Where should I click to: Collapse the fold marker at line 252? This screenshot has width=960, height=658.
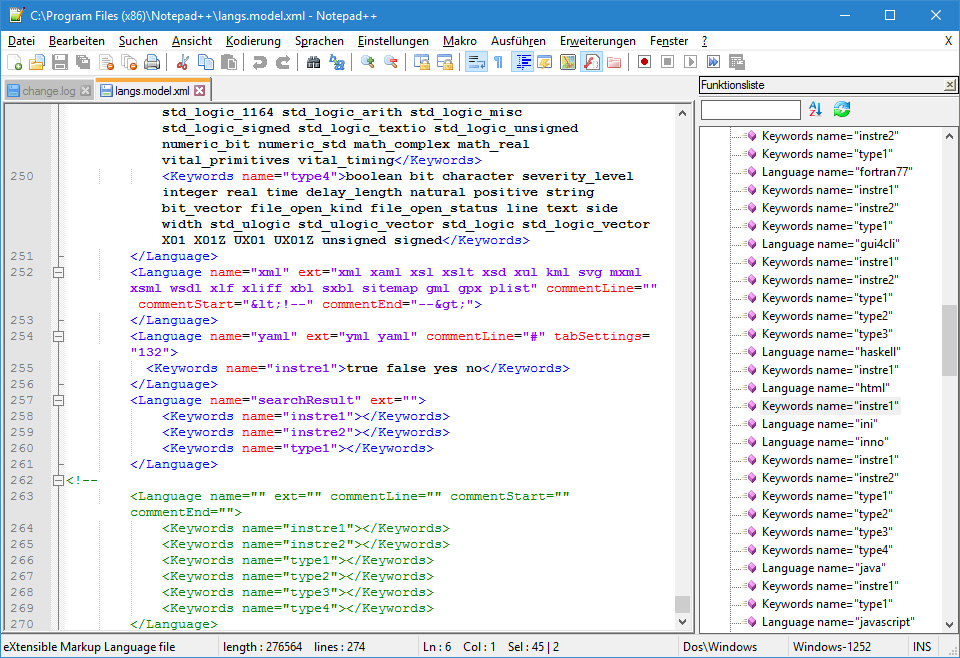click(x=58, y=272)
